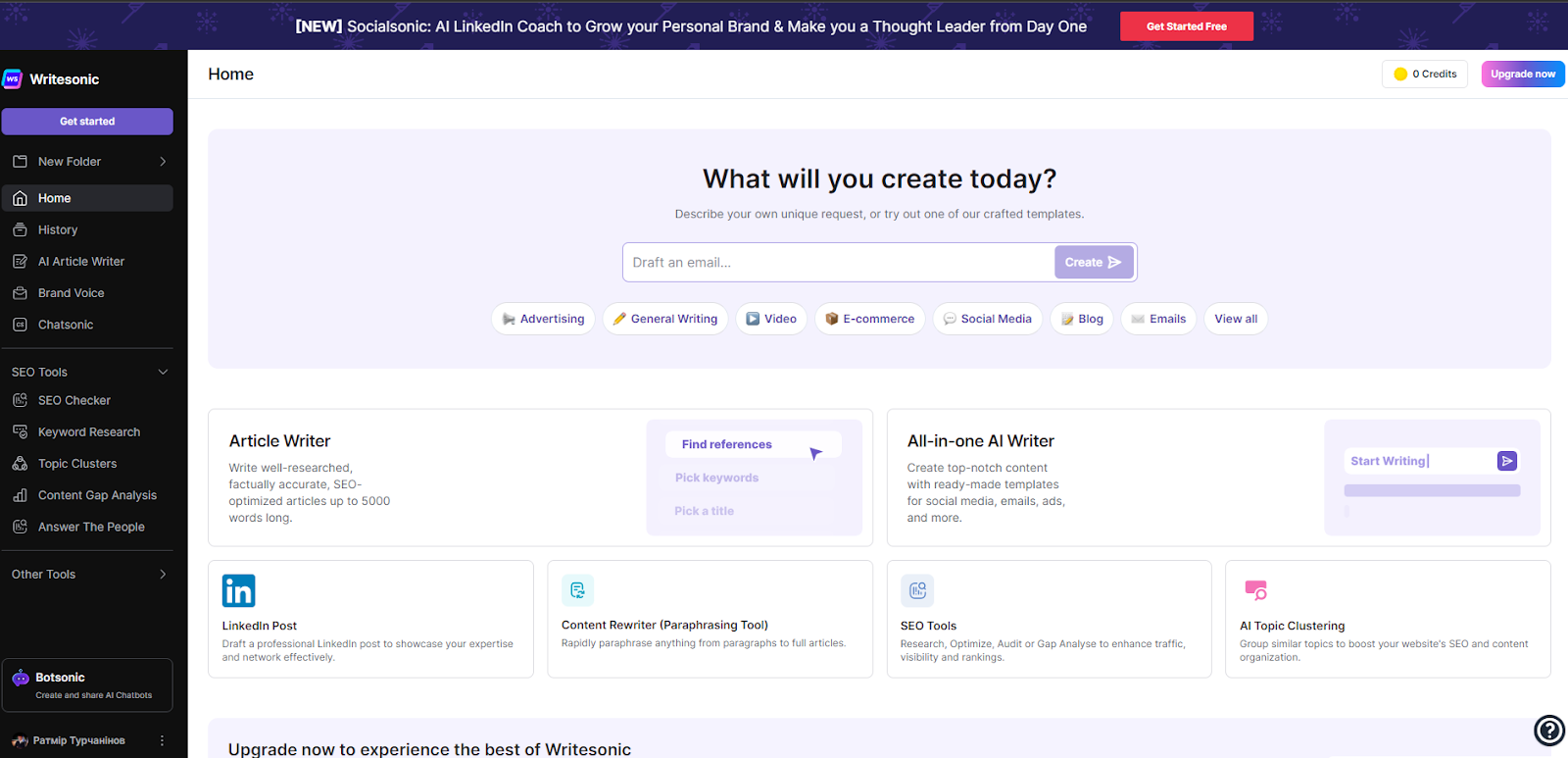Click the Botsonic robot icon
This screenshot has width=1568, height=758.
[21, 678]
